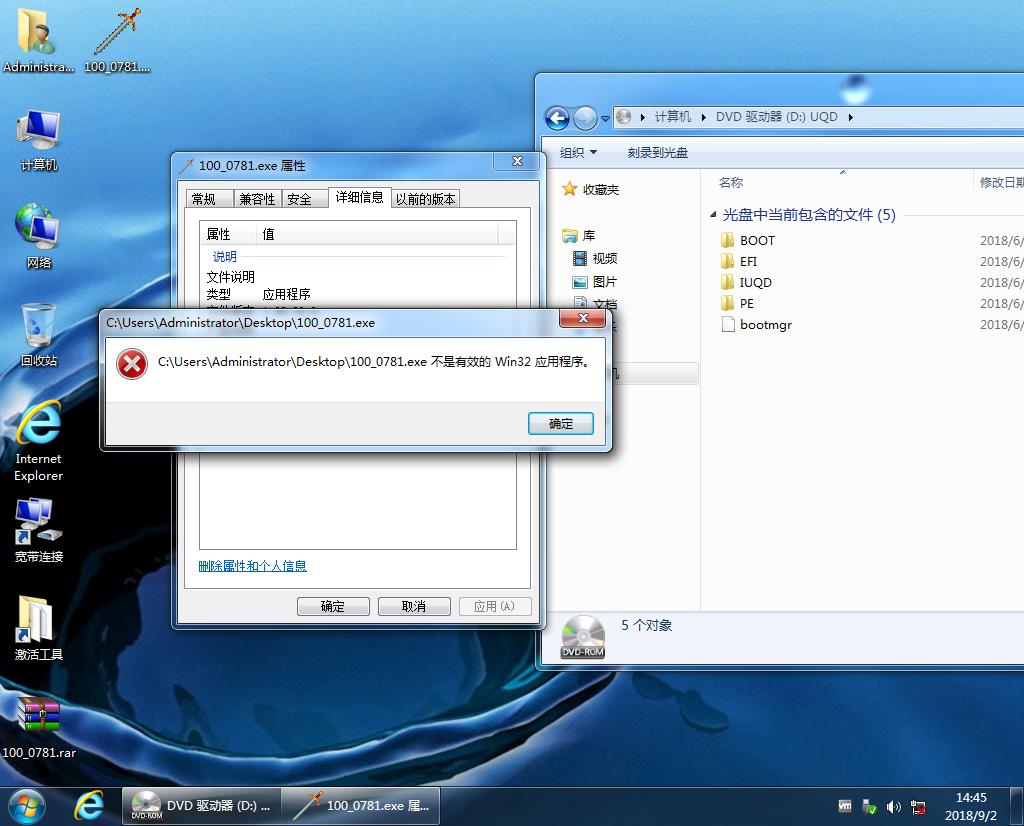Click the DVD-ROM icon in details pane
This screenshot has width=1024, height=826.
(x=583, y=637)
